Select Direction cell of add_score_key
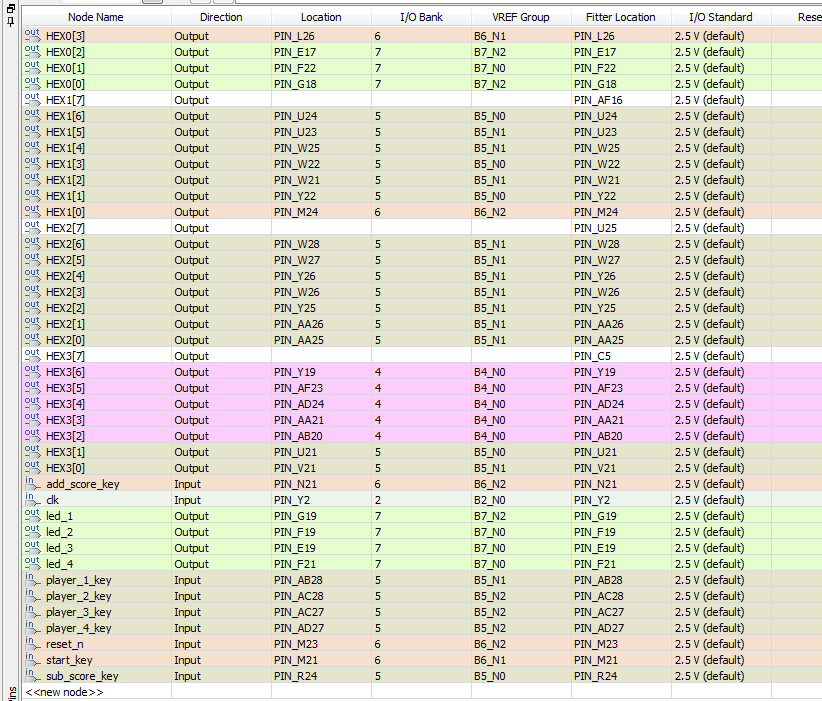Viewport: 822px width, 701px height. tap(221, 484)
